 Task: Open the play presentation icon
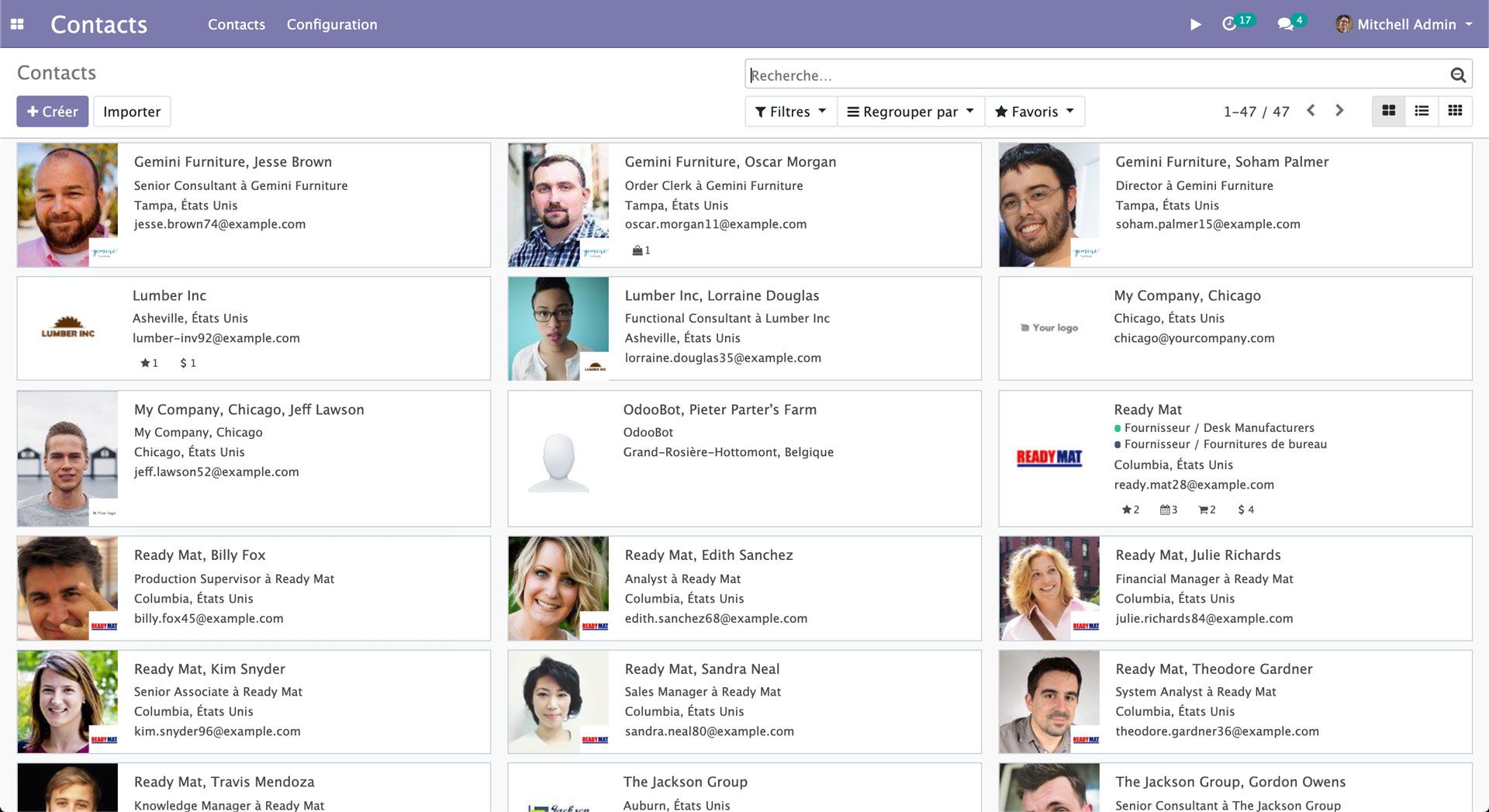click(1194, 24)
